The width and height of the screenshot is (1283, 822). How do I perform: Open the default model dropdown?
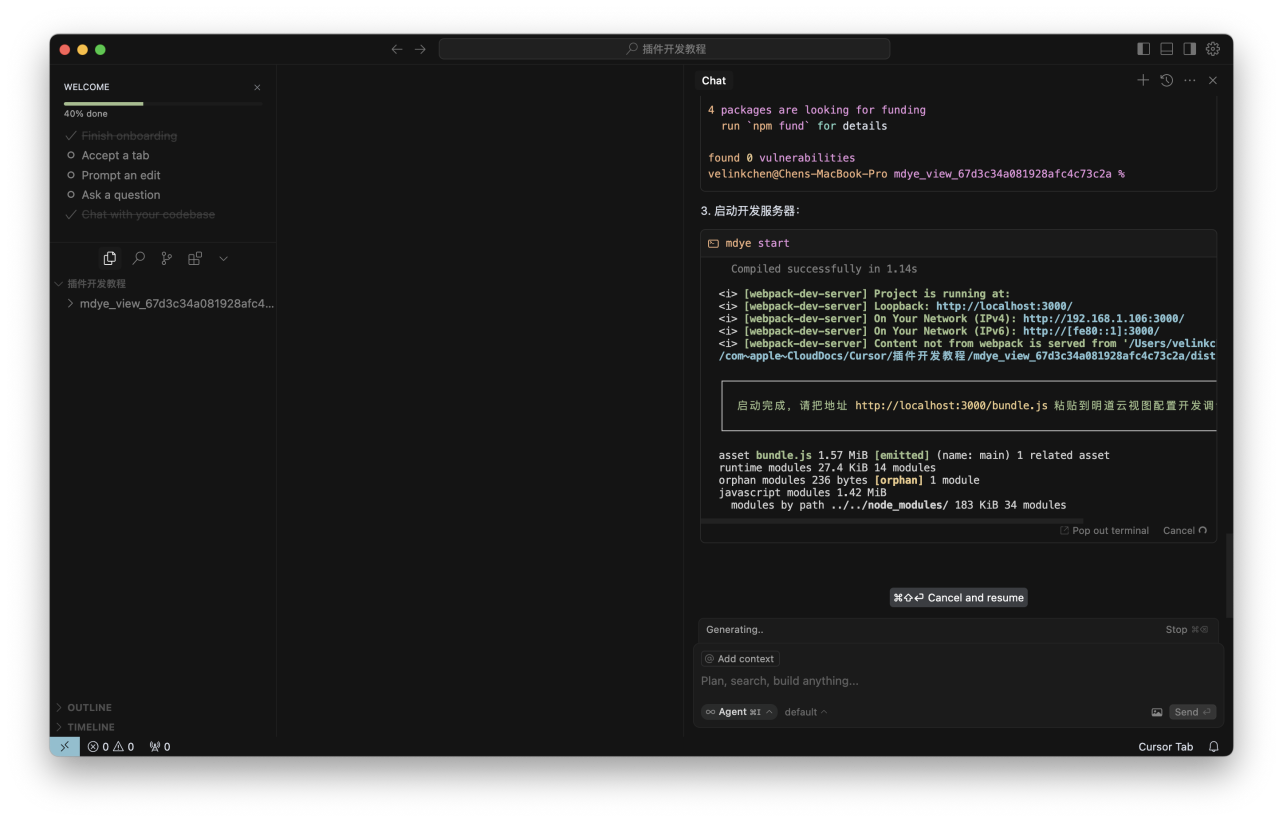coord(805,712)
